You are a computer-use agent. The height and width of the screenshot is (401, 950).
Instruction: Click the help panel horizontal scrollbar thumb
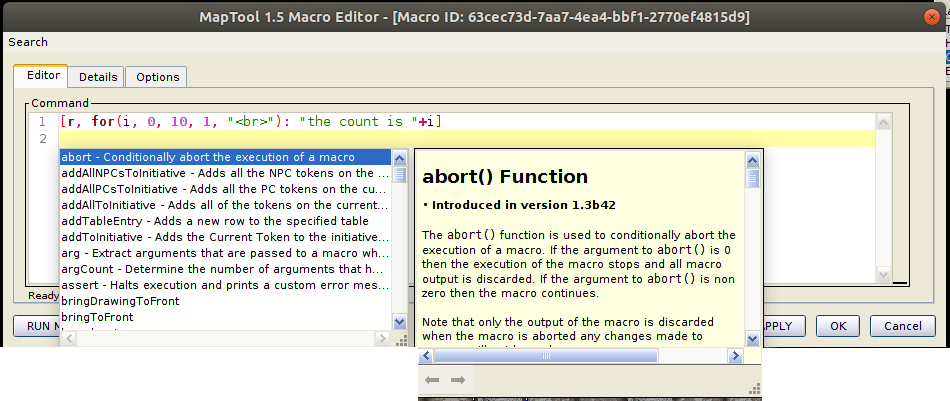[546, 356]
